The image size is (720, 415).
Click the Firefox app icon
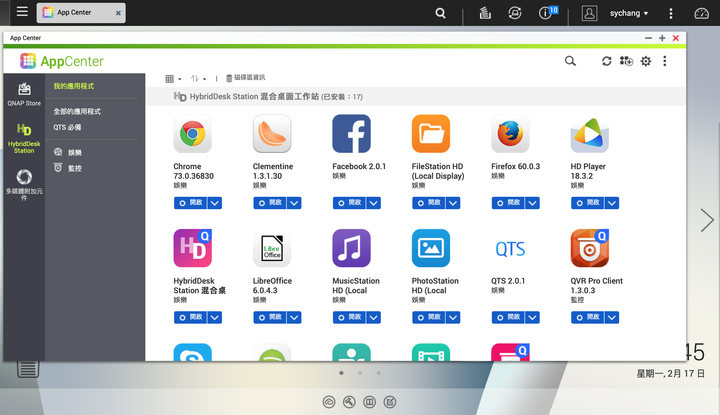click(x=510, y=134)
